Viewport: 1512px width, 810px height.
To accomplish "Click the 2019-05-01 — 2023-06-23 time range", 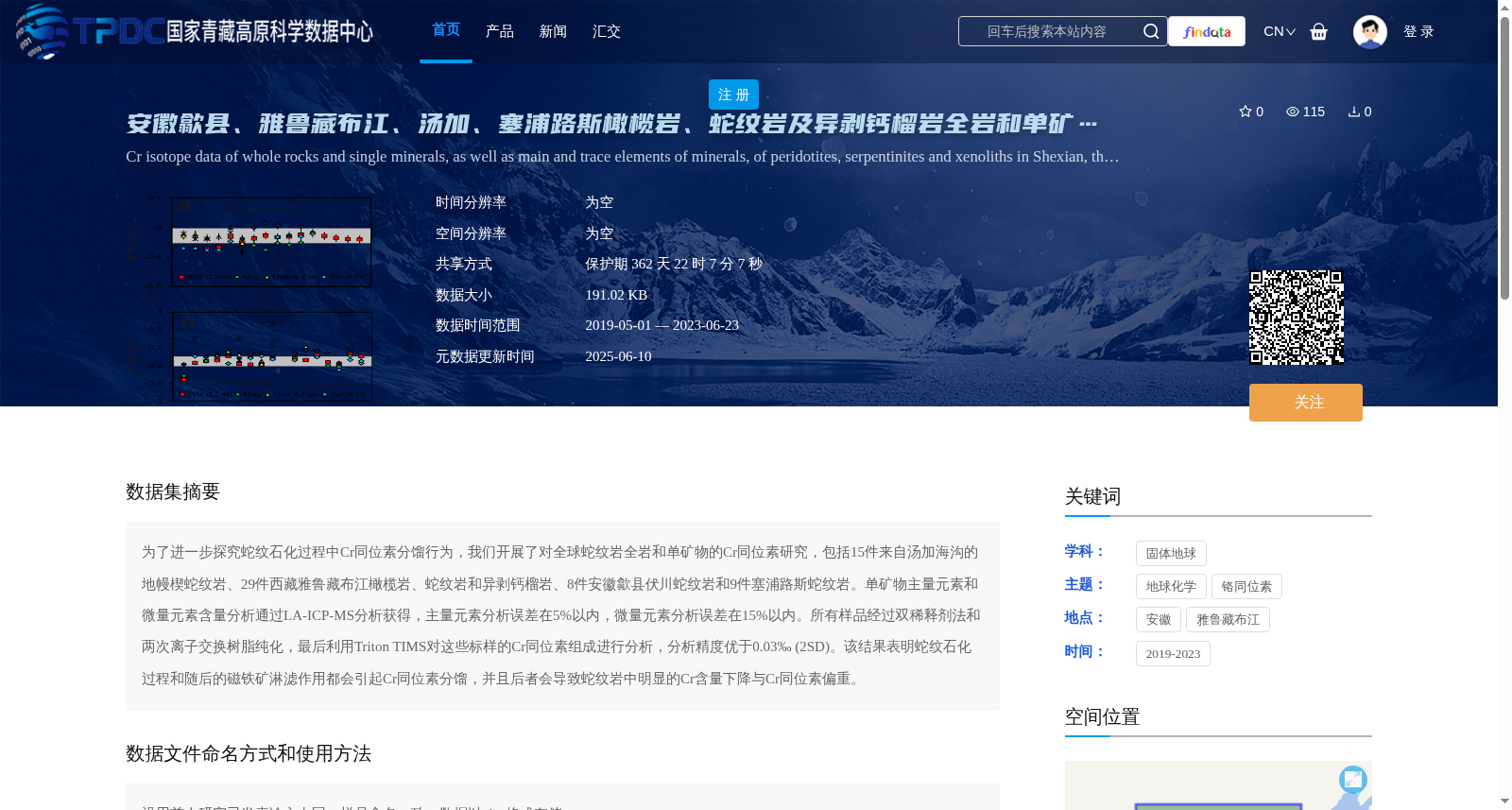I will click(x=661, y=325).
